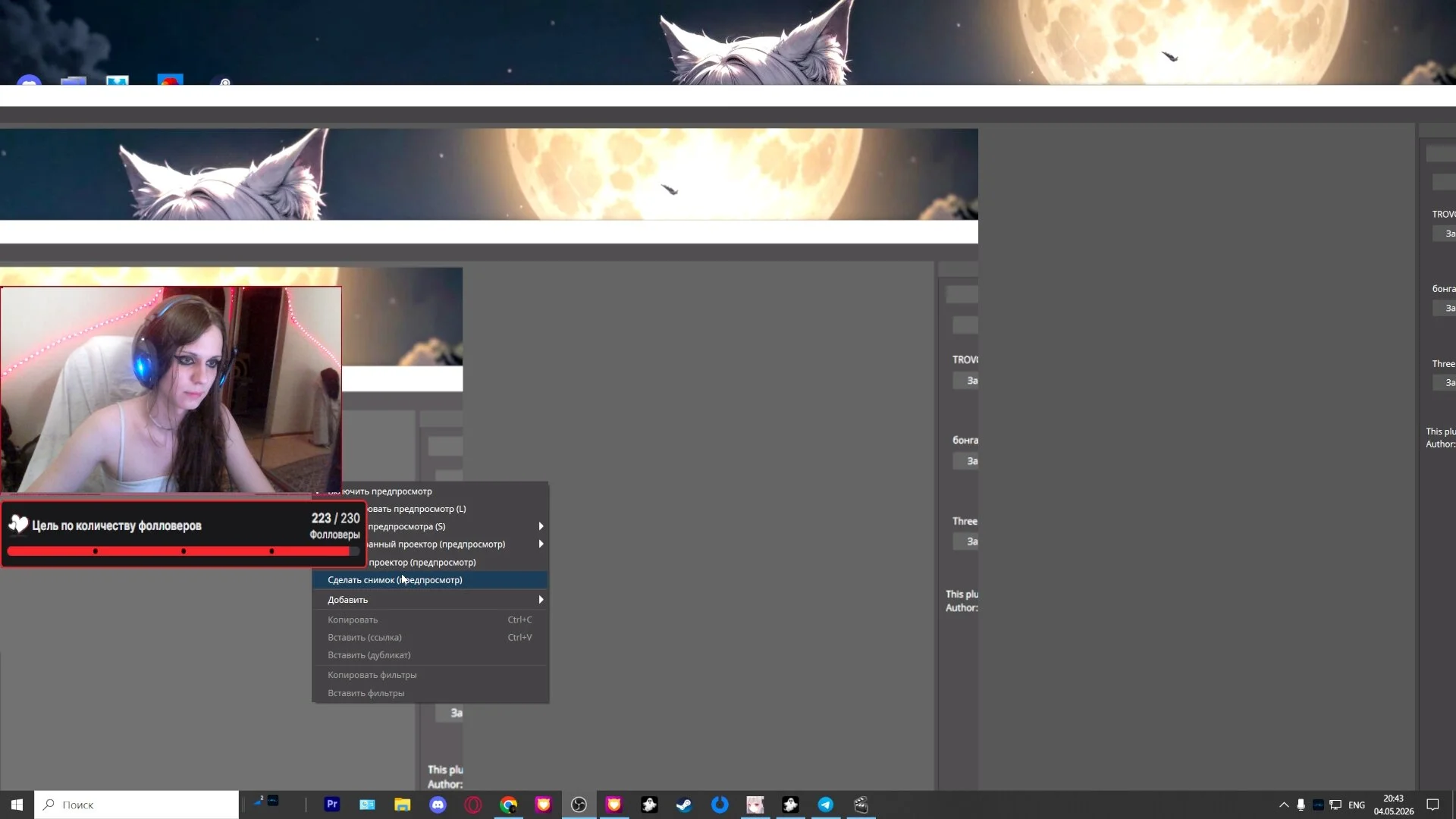Open Opera browser from the taskbar

point(473,805)
